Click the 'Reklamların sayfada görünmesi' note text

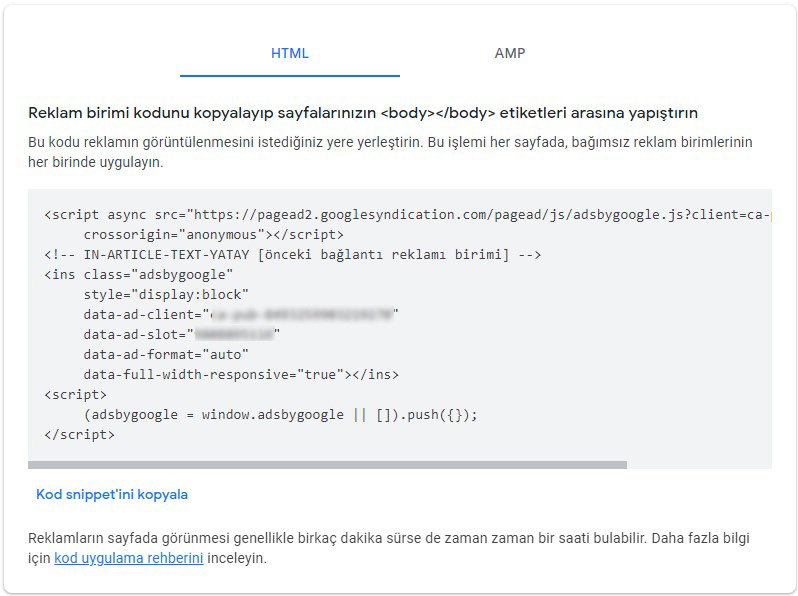coord(389,548)
